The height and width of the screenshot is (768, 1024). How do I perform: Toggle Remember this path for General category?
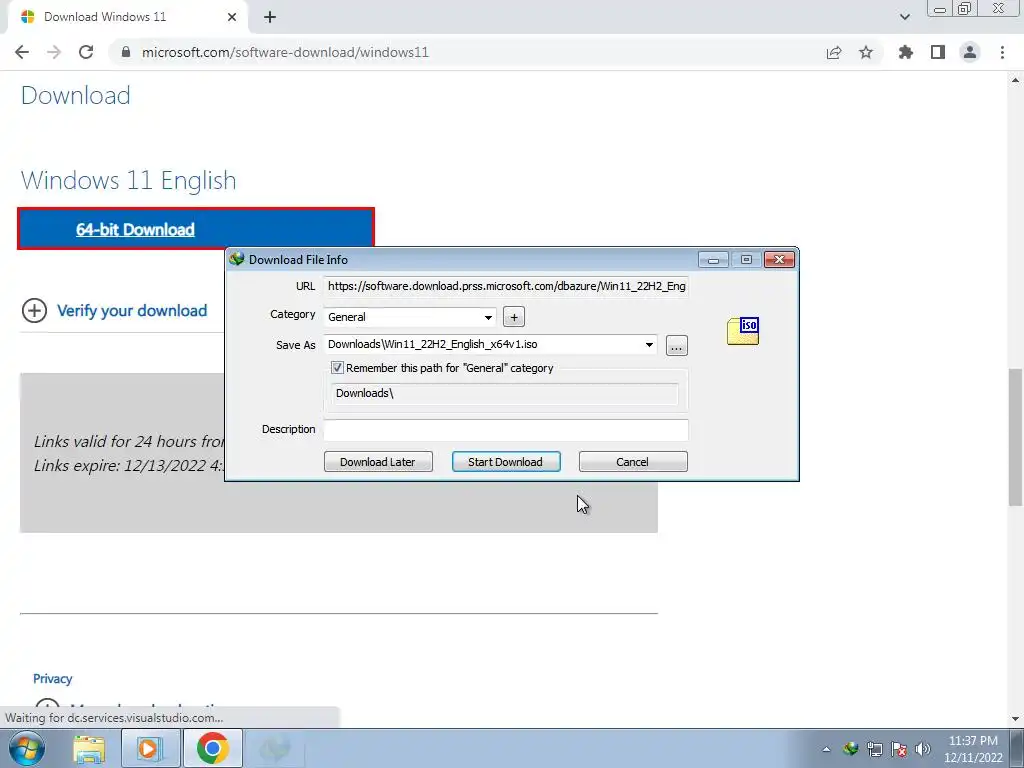pyautogui.click(x=337, y=368)
